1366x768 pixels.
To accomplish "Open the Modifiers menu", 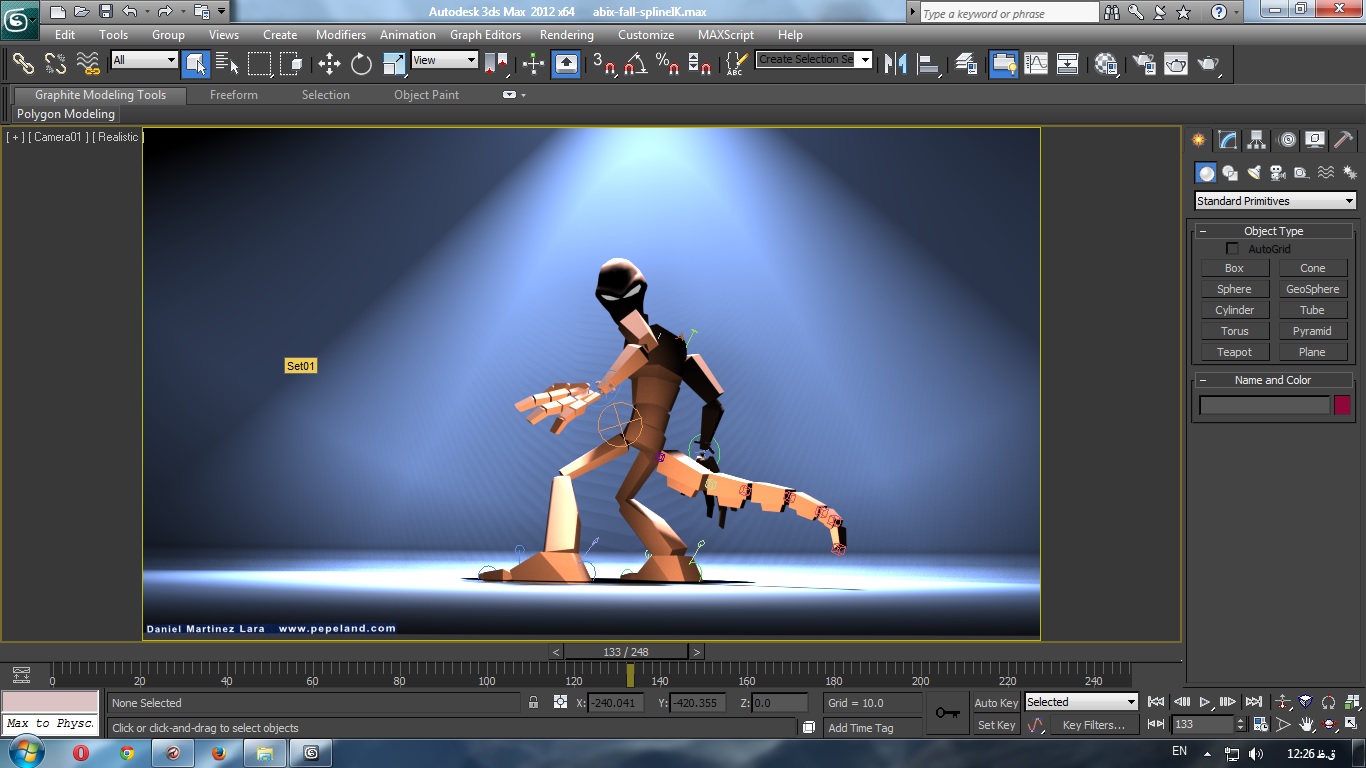I will click(341, 34).
